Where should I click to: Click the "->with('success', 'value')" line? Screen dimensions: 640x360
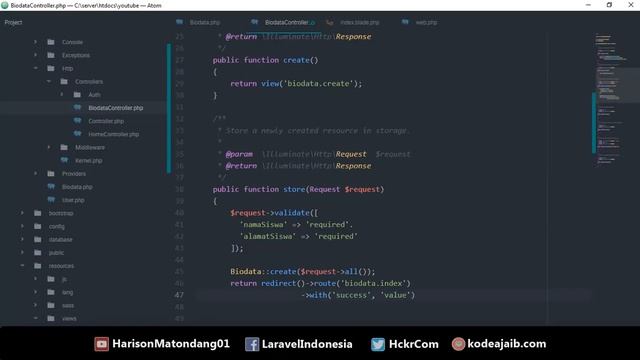[x=358, y=295]
